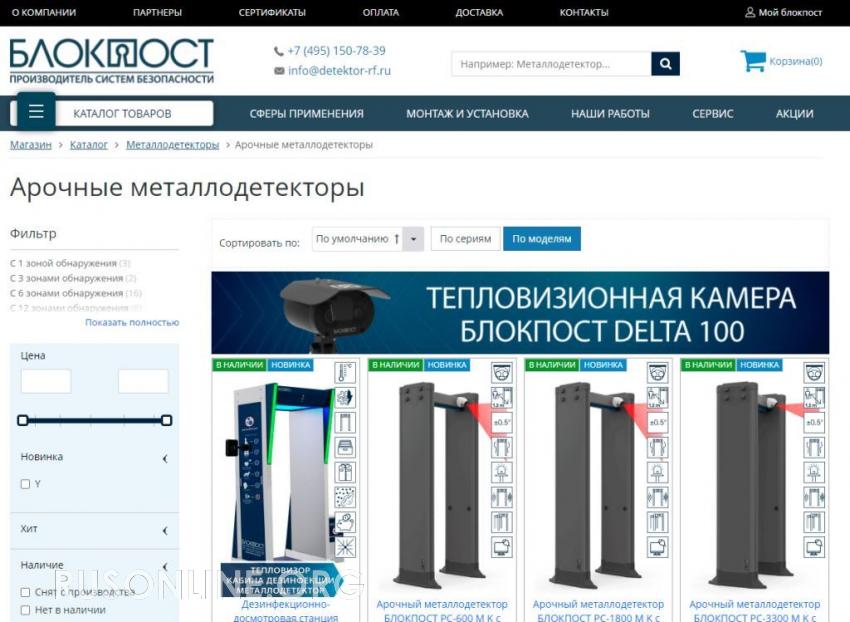Viewport: 850px width, 622px height.
Task: Go to the 'Доставка' page
Action: [479, 12]
